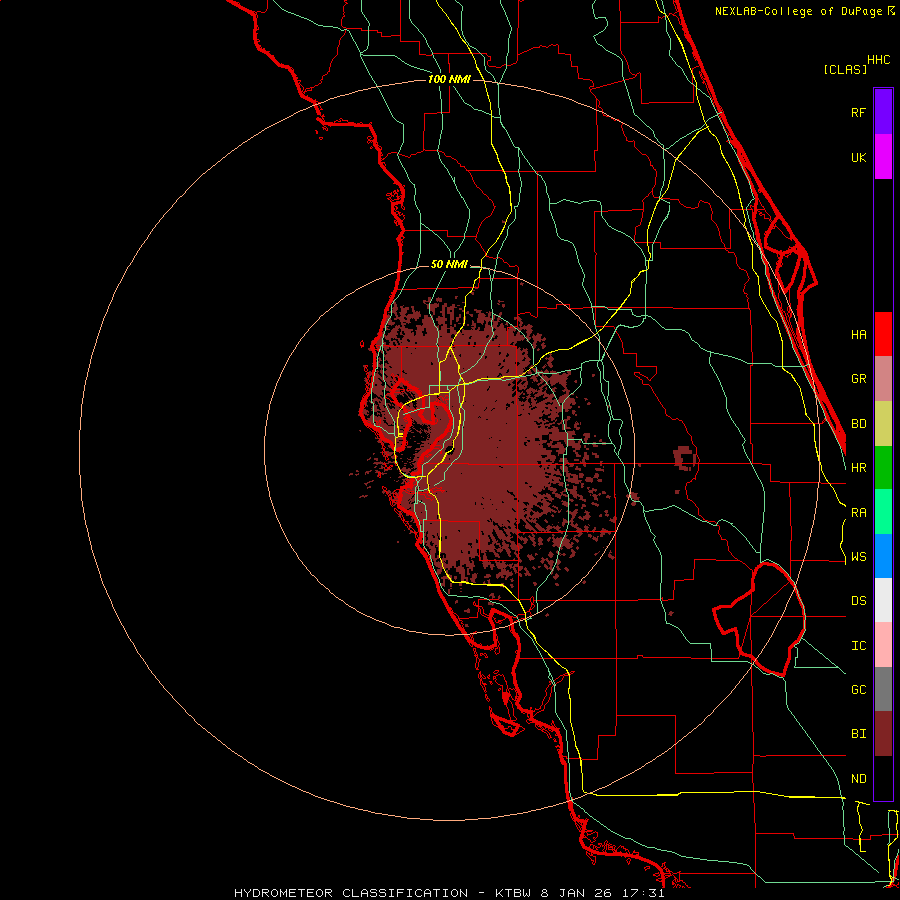Screen dimensions: 900x900
Task: Select the GR legend color block
Action: pyautogui.click(x=883, y=379)
